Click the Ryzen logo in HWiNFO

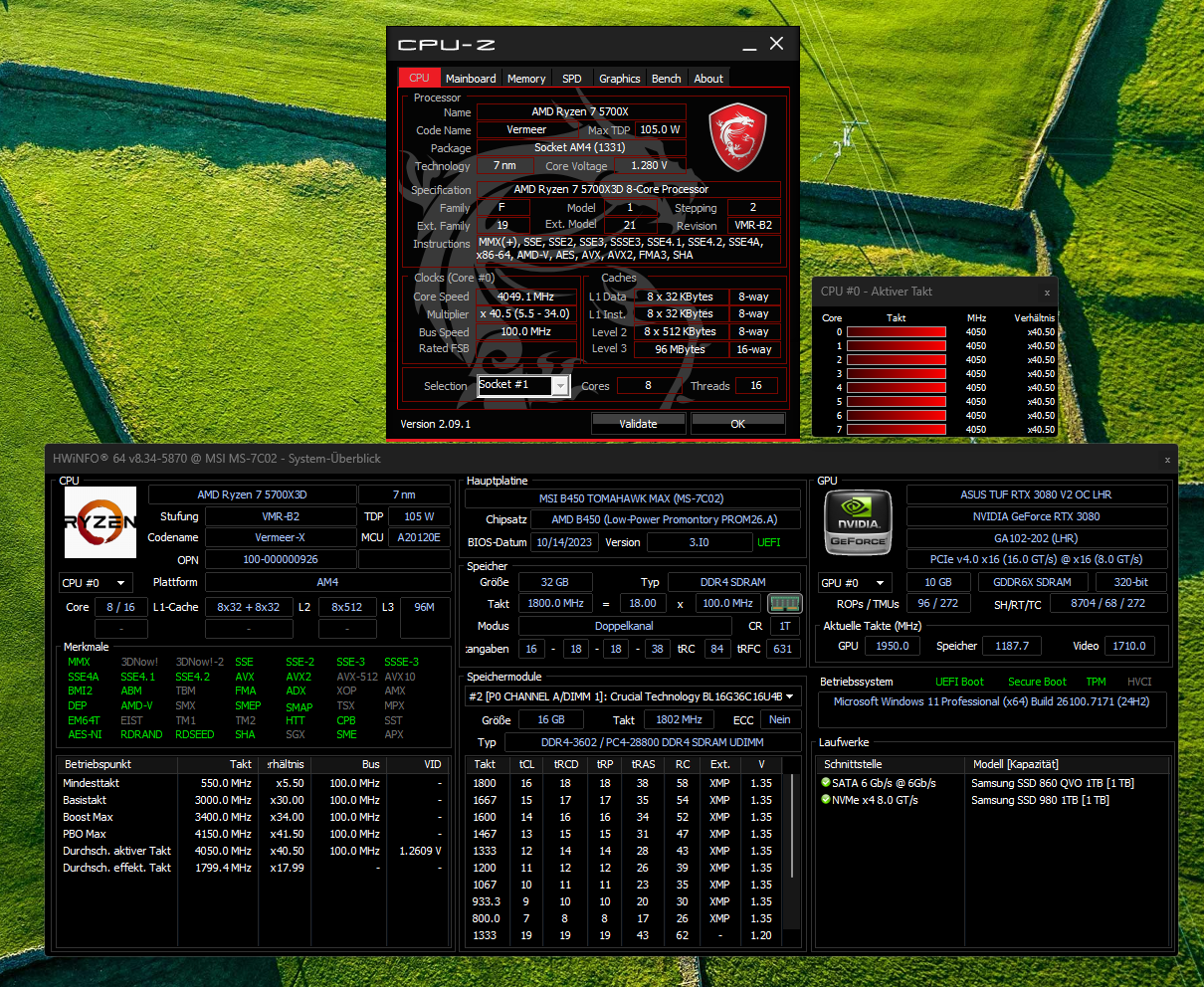(x=100, y=521)
